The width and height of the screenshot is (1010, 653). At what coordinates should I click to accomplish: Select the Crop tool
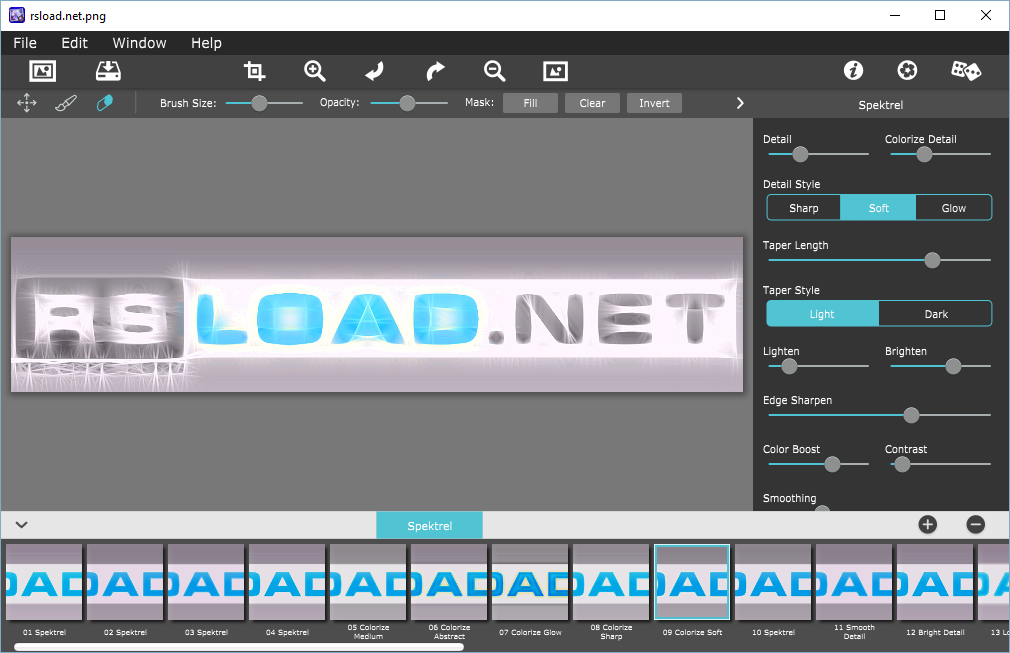click(254, 71)
